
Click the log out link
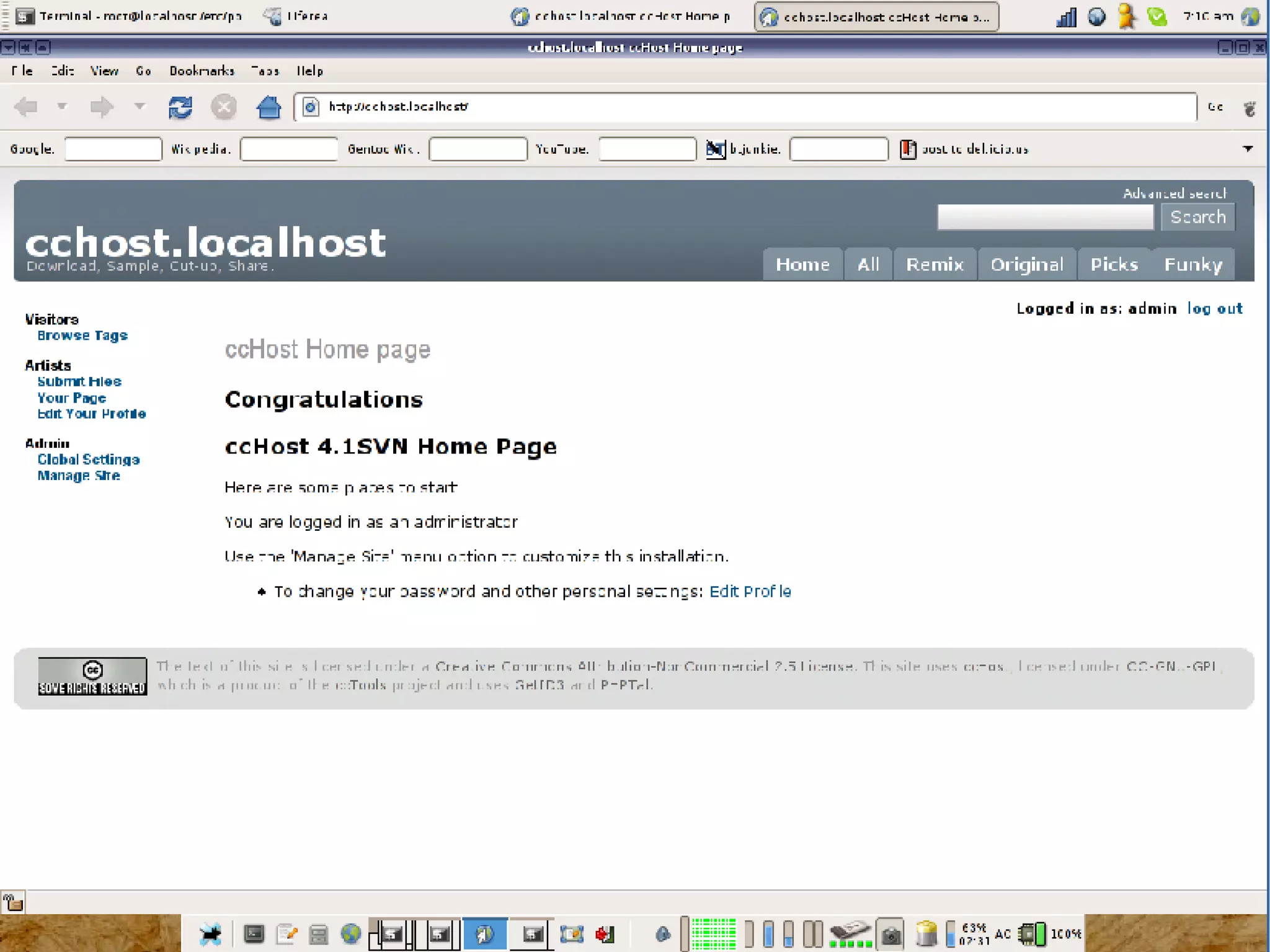pyautogui.click(x=1214, y=308)
